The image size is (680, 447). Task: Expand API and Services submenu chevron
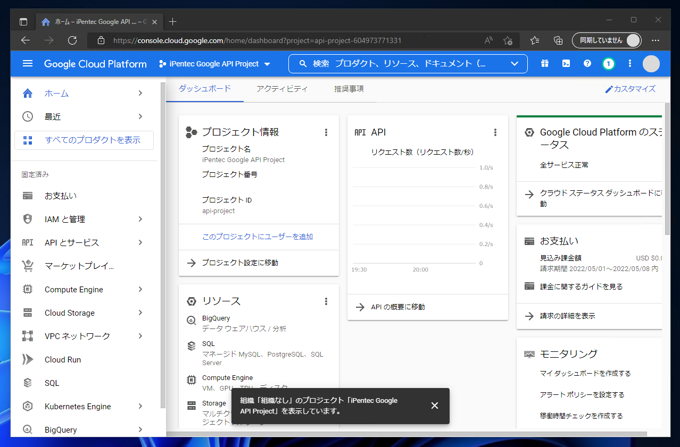[140, 242]
